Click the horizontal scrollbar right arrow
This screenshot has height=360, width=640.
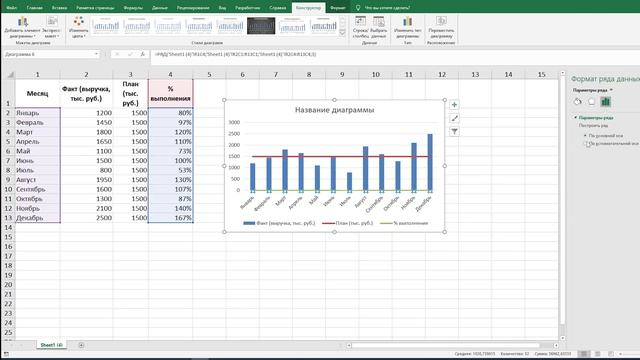[556, 345]
